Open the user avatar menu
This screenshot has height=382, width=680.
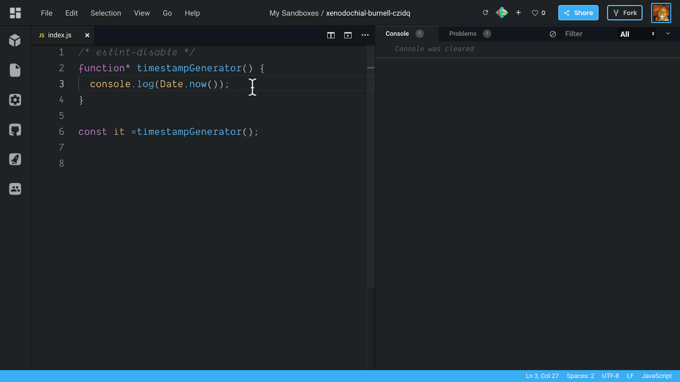[661, 13]
